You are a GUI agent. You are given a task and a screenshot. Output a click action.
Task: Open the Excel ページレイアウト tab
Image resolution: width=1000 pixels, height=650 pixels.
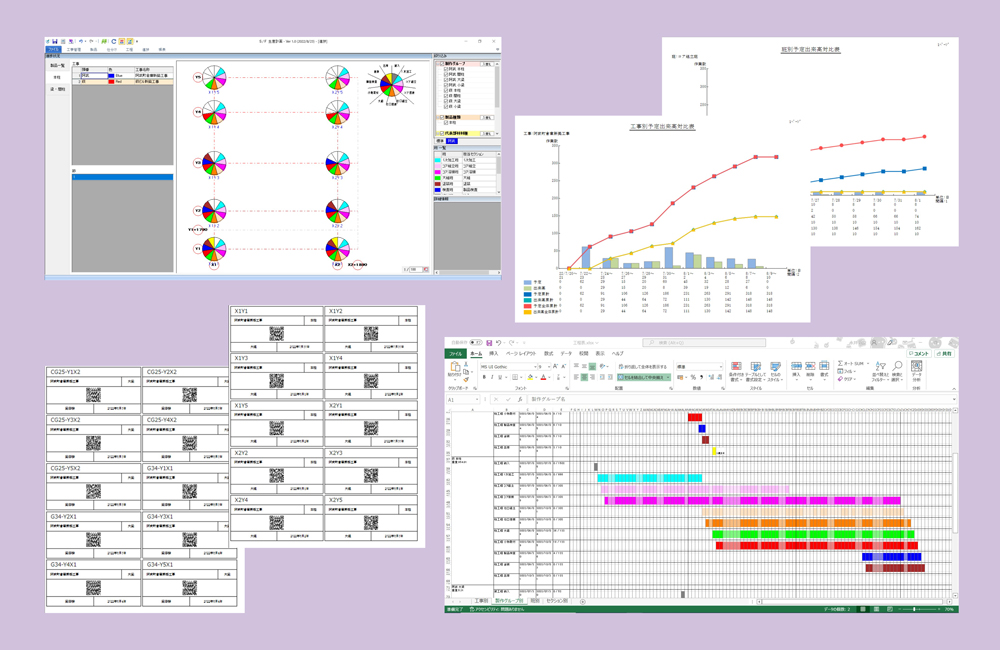[521, 353]
